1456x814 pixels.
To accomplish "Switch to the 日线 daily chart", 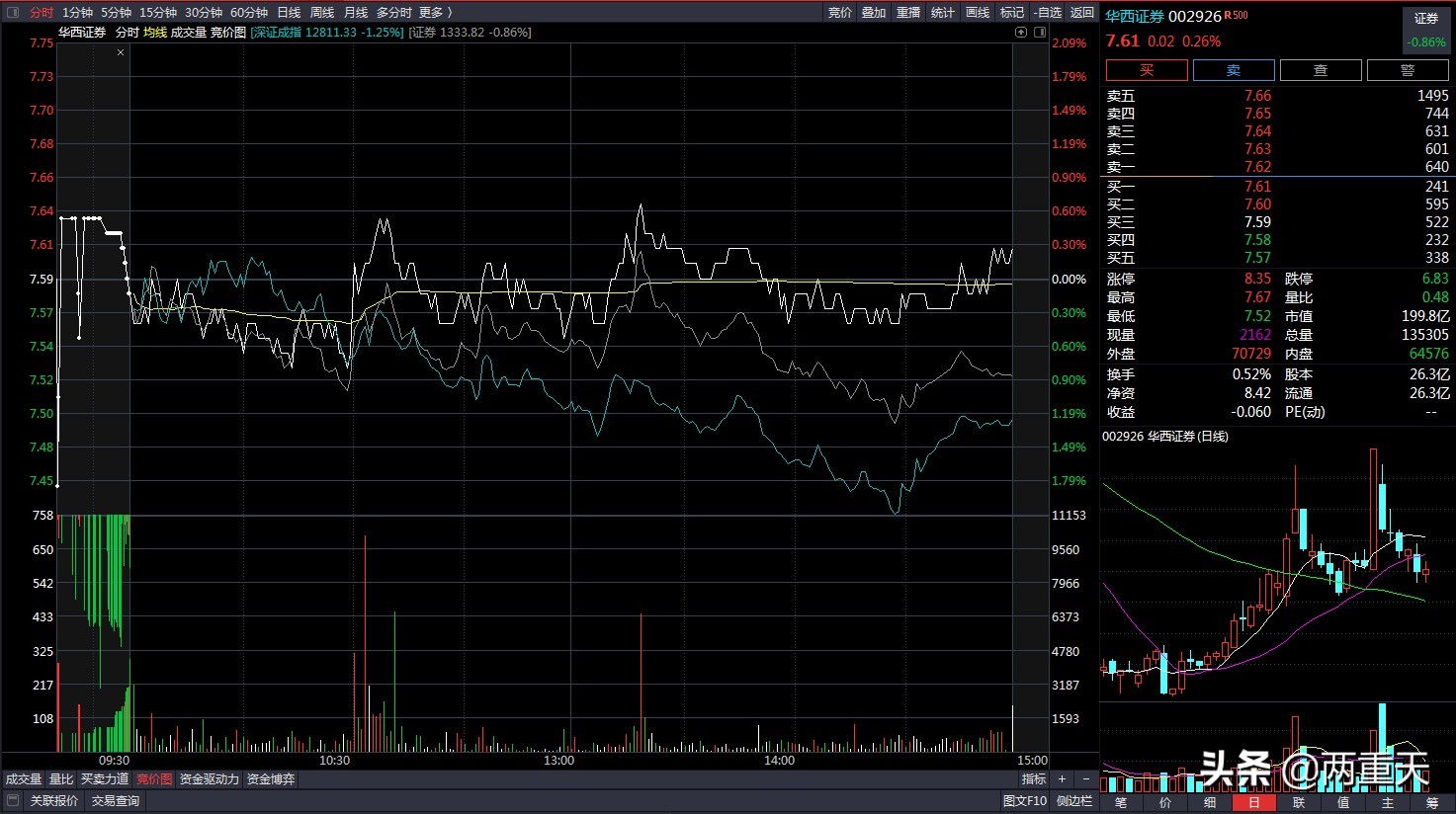I will pyautogui.click(x=289, y=12).
